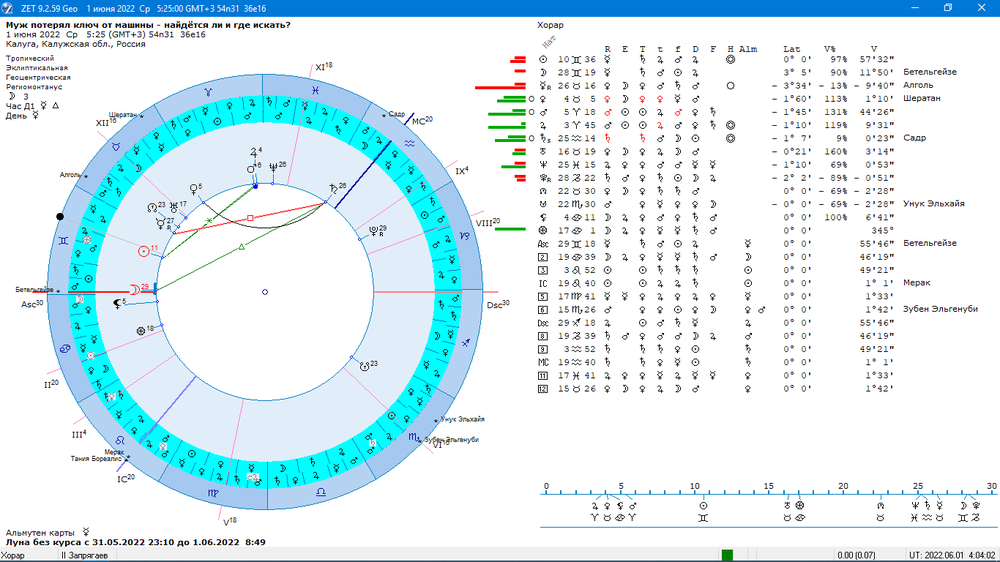
Task: Click the 'Тропический' setting label
Action: pyautogui.click(x=30, y=58)
